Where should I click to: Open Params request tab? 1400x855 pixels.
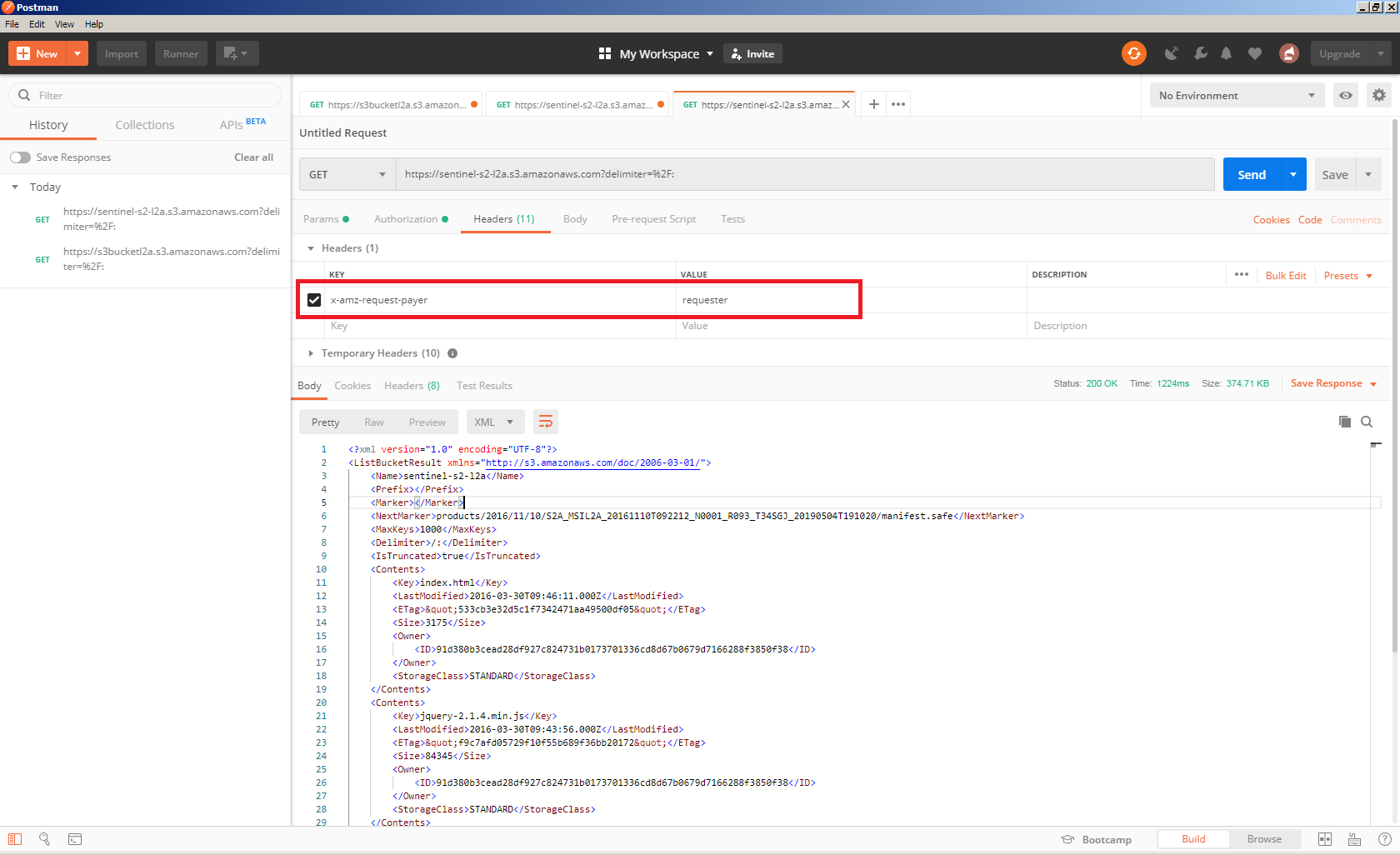326,219
